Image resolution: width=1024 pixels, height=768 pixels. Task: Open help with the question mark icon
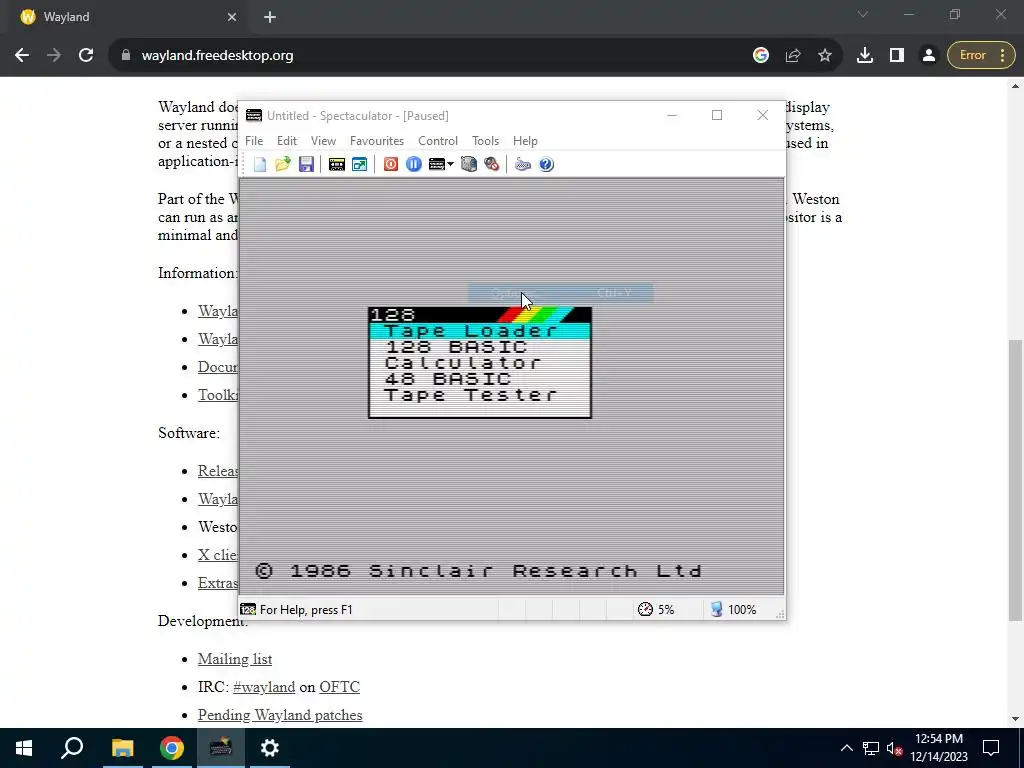pos(547,165)
